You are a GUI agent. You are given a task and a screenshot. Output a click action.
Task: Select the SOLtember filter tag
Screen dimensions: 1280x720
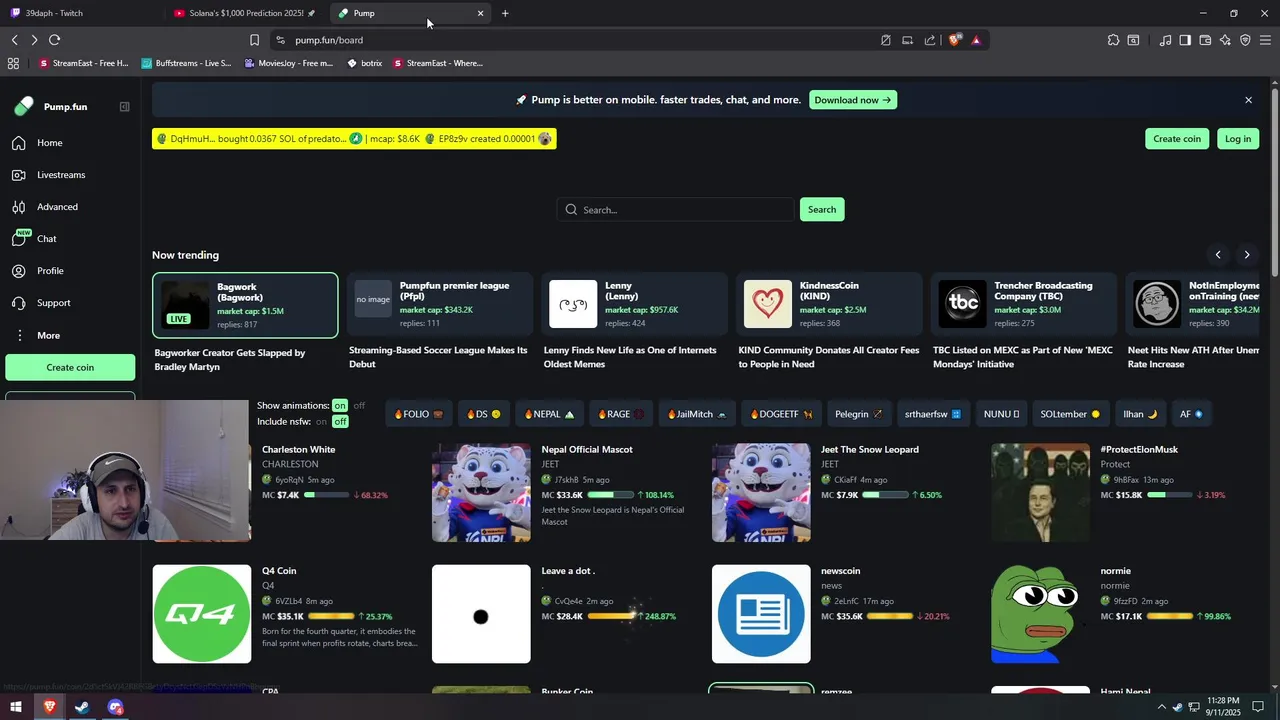1070,414
